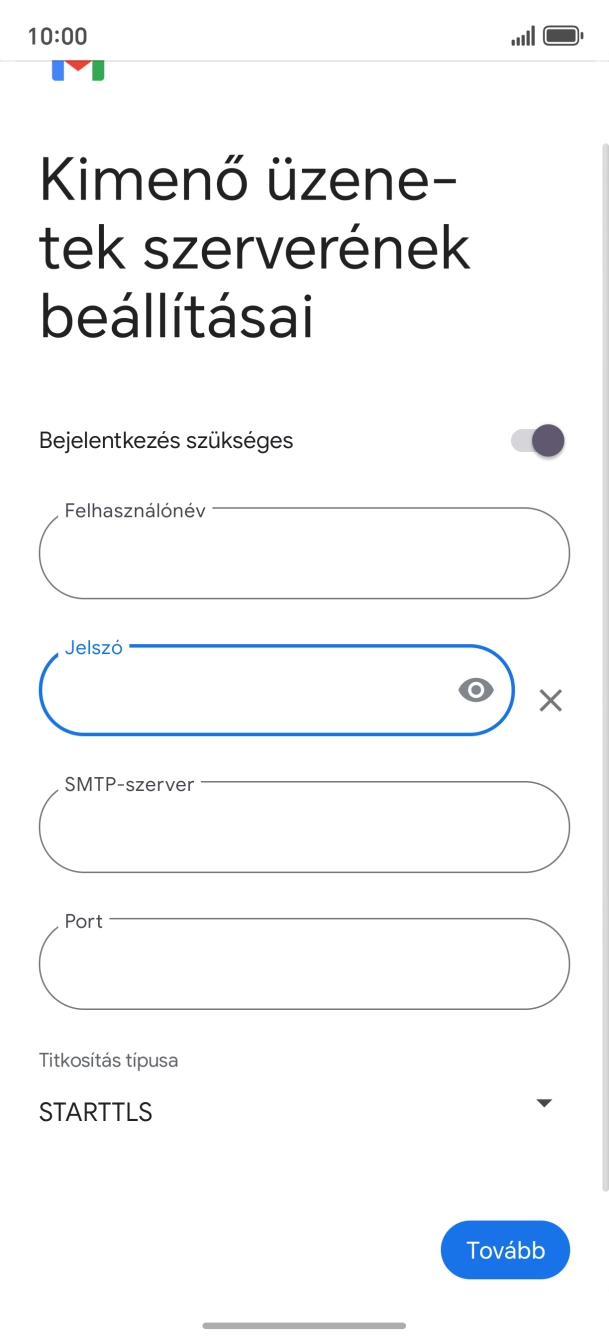Click the STARTTLS text
Image resolution: width=609 pixels, height=1344 pixels.
[x=95, y=1111]
